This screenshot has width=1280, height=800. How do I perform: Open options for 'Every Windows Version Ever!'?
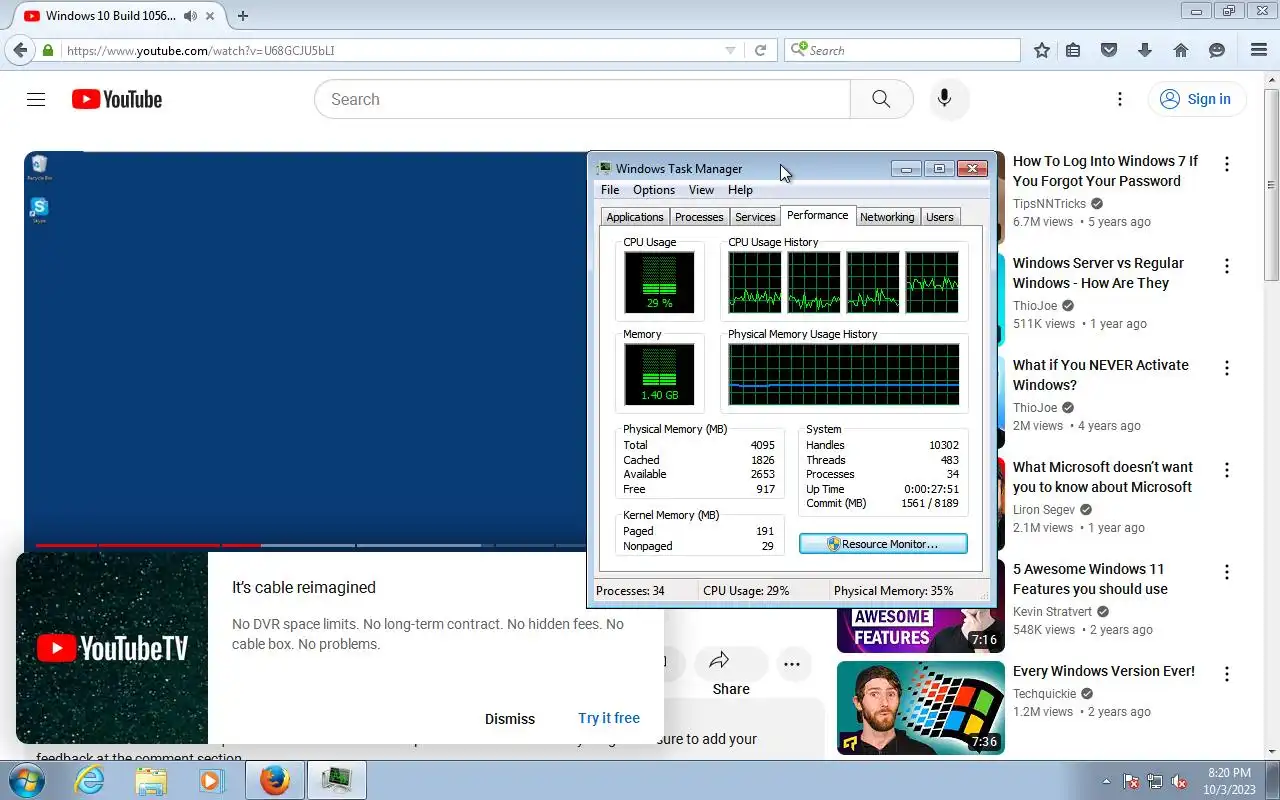tap(1227, 674)
